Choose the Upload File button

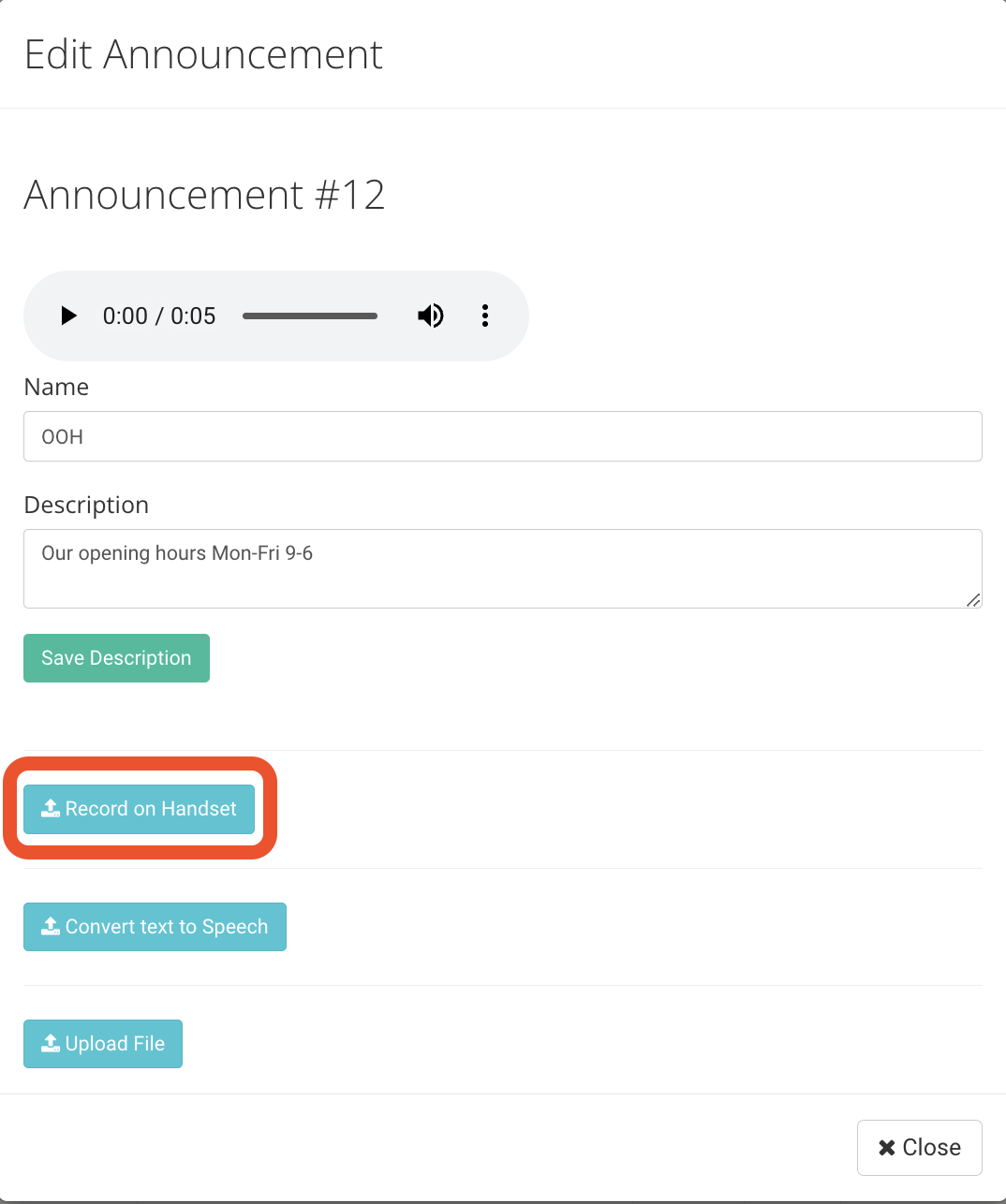click(103, 1044)
